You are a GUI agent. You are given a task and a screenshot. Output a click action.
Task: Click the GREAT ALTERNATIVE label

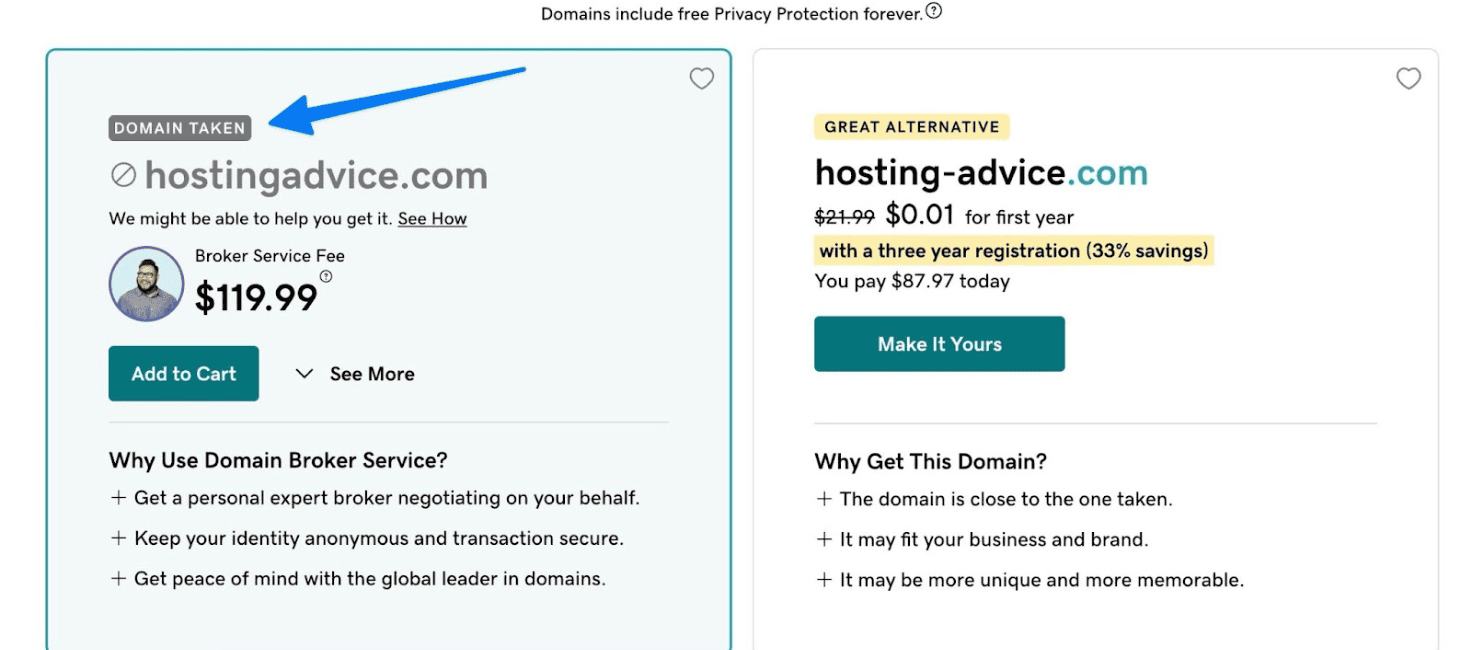(911, 127)
